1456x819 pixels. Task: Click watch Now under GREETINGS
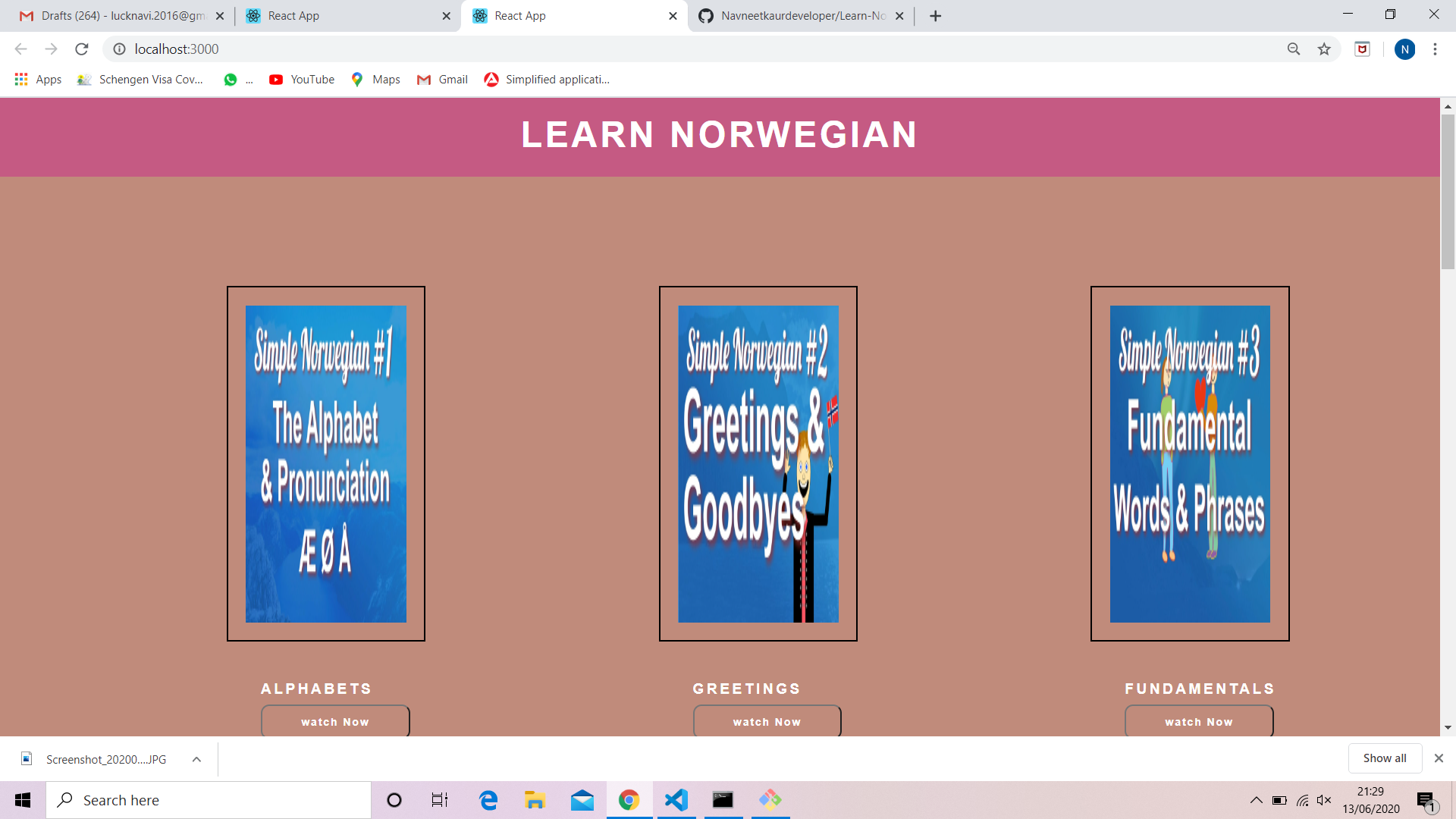766,721
